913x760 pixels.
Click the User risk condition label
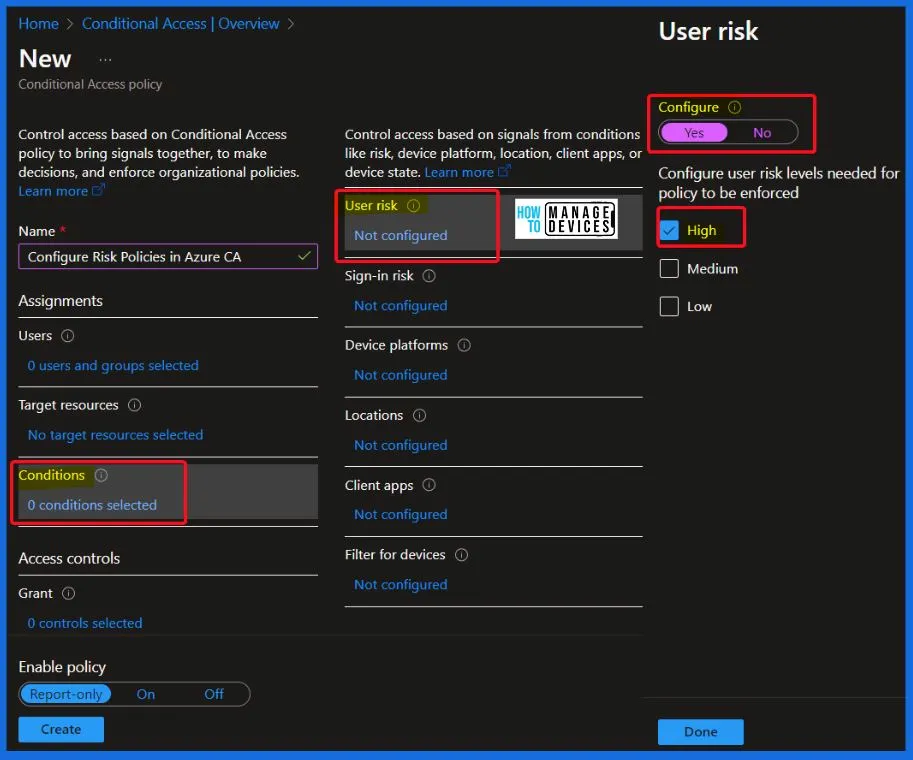click(371, 206)
